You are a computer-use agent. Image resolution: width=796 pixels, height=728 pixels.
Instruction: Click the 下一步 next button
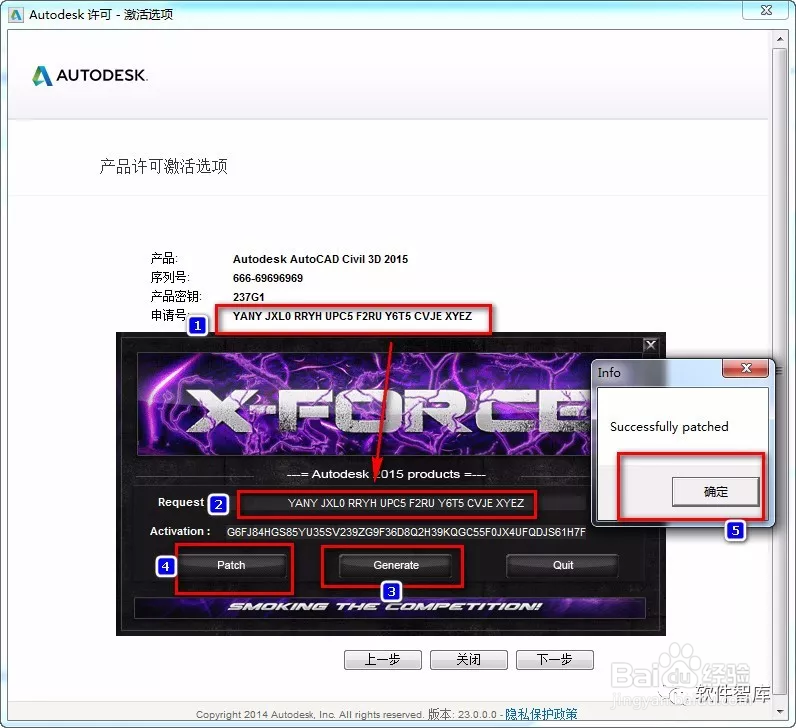click(x=554, y=659)
